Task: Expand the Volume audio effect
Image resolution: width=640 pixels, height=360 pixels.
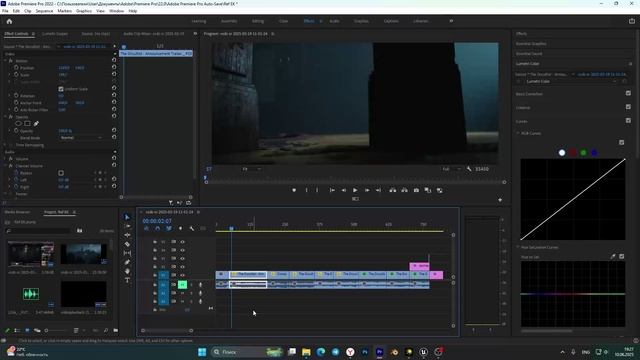Action: pyautogui.click(x=6, y=159)
